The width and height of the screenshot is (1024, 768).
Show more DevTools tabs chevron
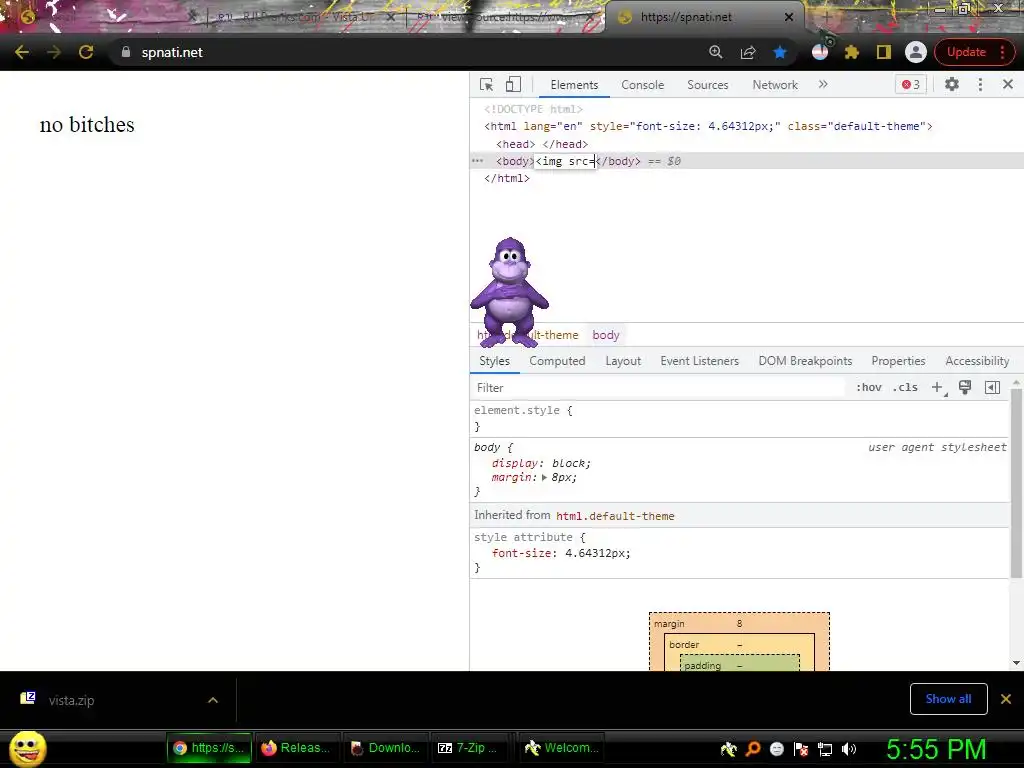tap(823, 84)
